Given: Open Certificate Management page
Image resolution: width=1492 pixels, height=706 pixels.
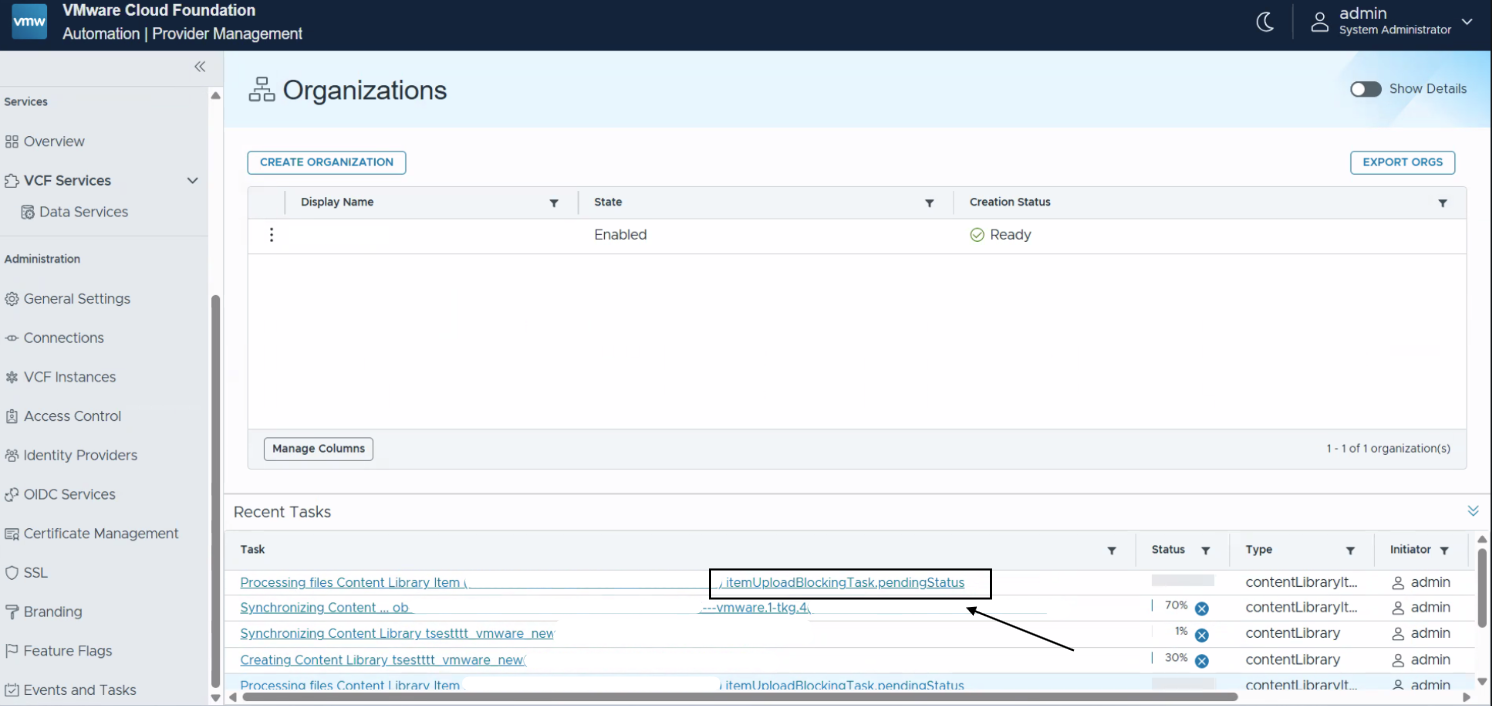Looking at the screenshot, I should click(101, 534).
